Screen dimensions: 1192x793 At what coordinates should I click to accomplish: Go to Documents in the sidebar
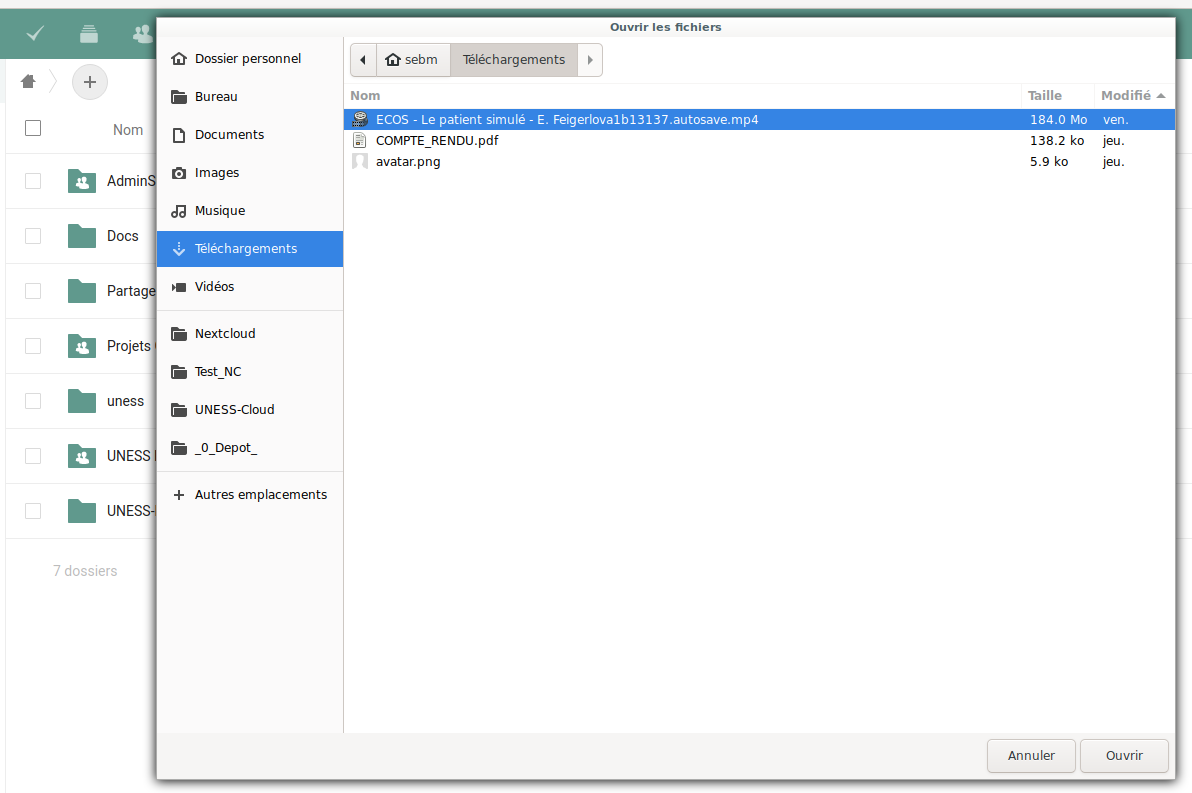[229, 135]
